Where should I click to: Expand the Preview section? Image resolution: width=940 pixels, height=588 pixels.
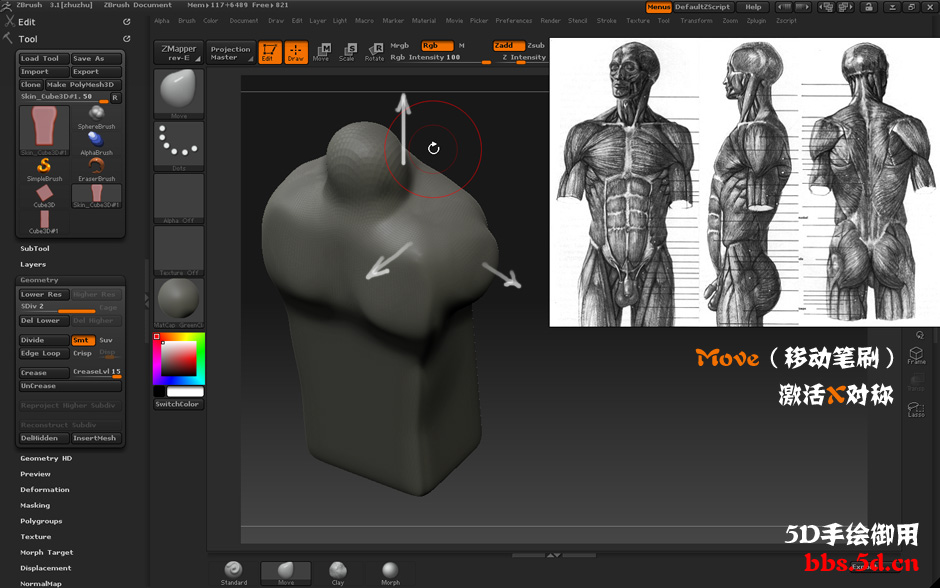point(35,474)
